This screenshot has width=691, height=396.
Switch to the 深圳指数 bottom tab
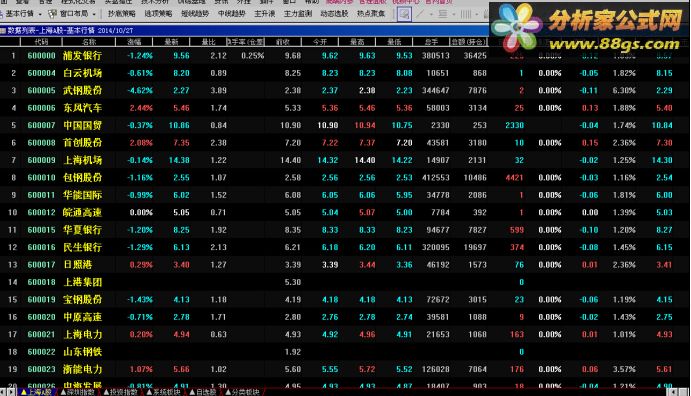[x=78, y=392]
